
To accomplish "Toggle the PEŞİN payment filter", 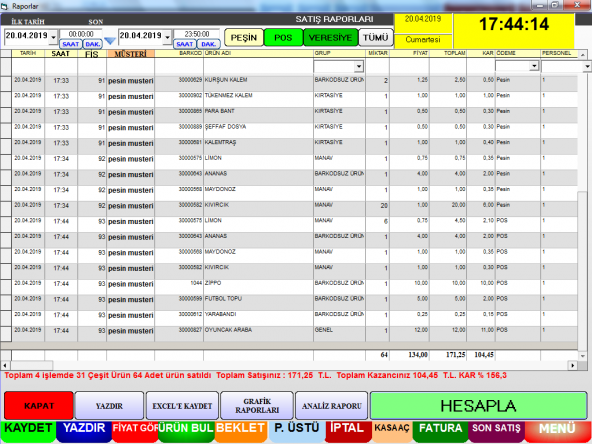I will 244,38.
